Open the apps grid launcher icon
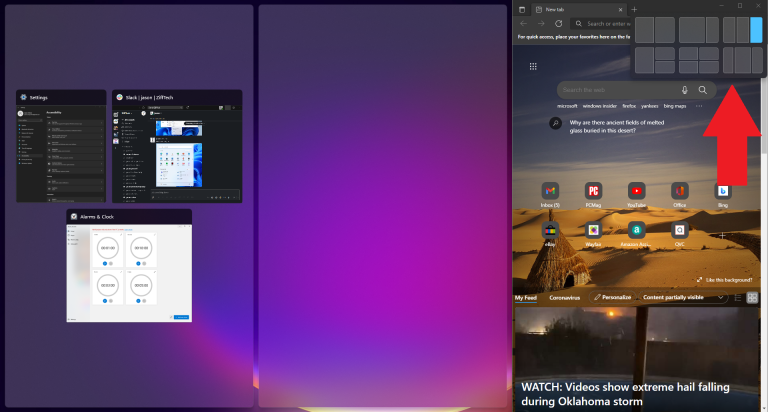The width and height of the screenshot is (768, 412). [533, 67]
